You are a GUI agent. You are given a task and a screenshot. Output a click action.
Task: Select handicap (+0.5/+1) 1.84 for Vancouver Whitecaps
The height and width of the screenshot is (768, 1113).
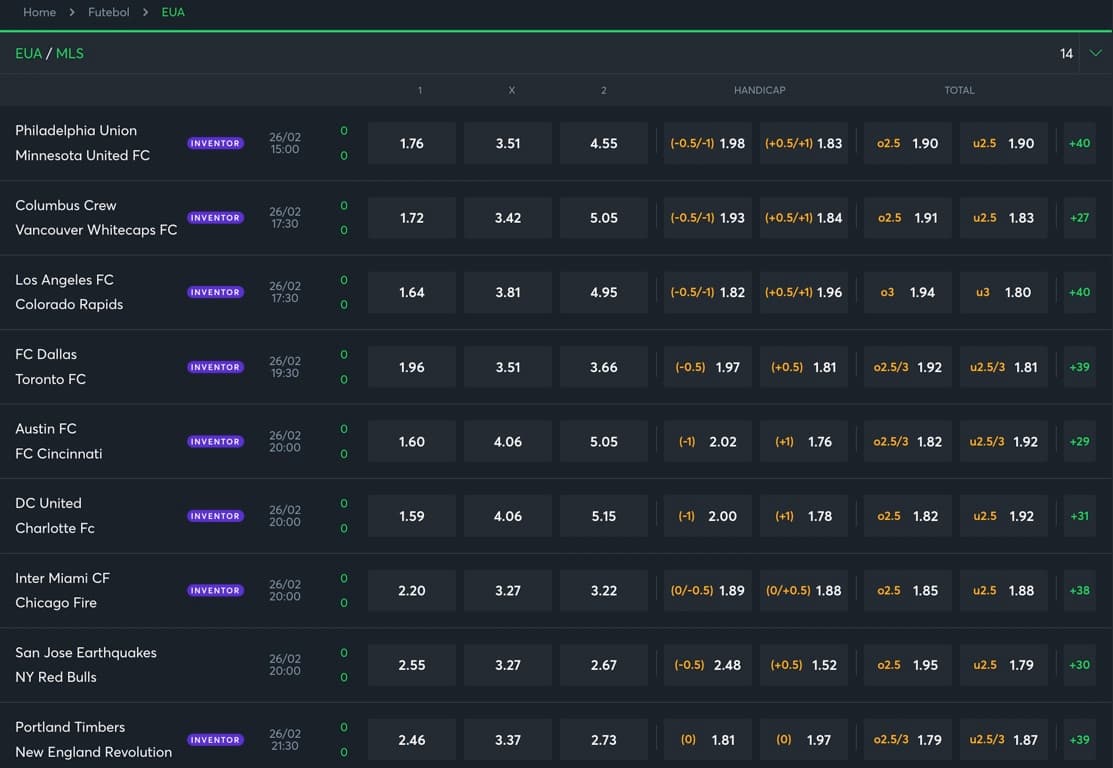click(804, 218)
